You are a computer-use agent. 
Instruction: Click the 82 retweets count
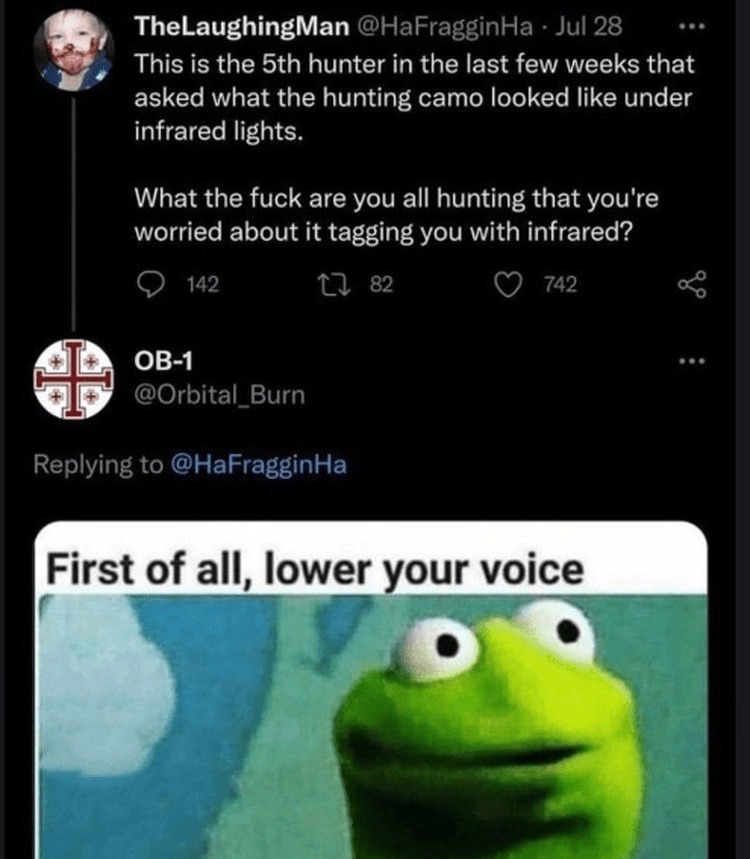coord(381,285)
